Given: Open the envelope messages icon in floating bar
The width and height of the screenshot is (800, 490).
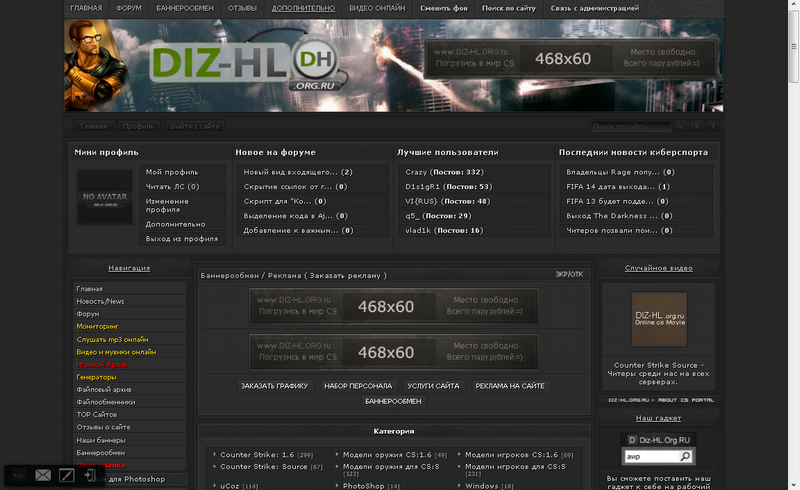Looking at the screenshot, I should [43, 475].
